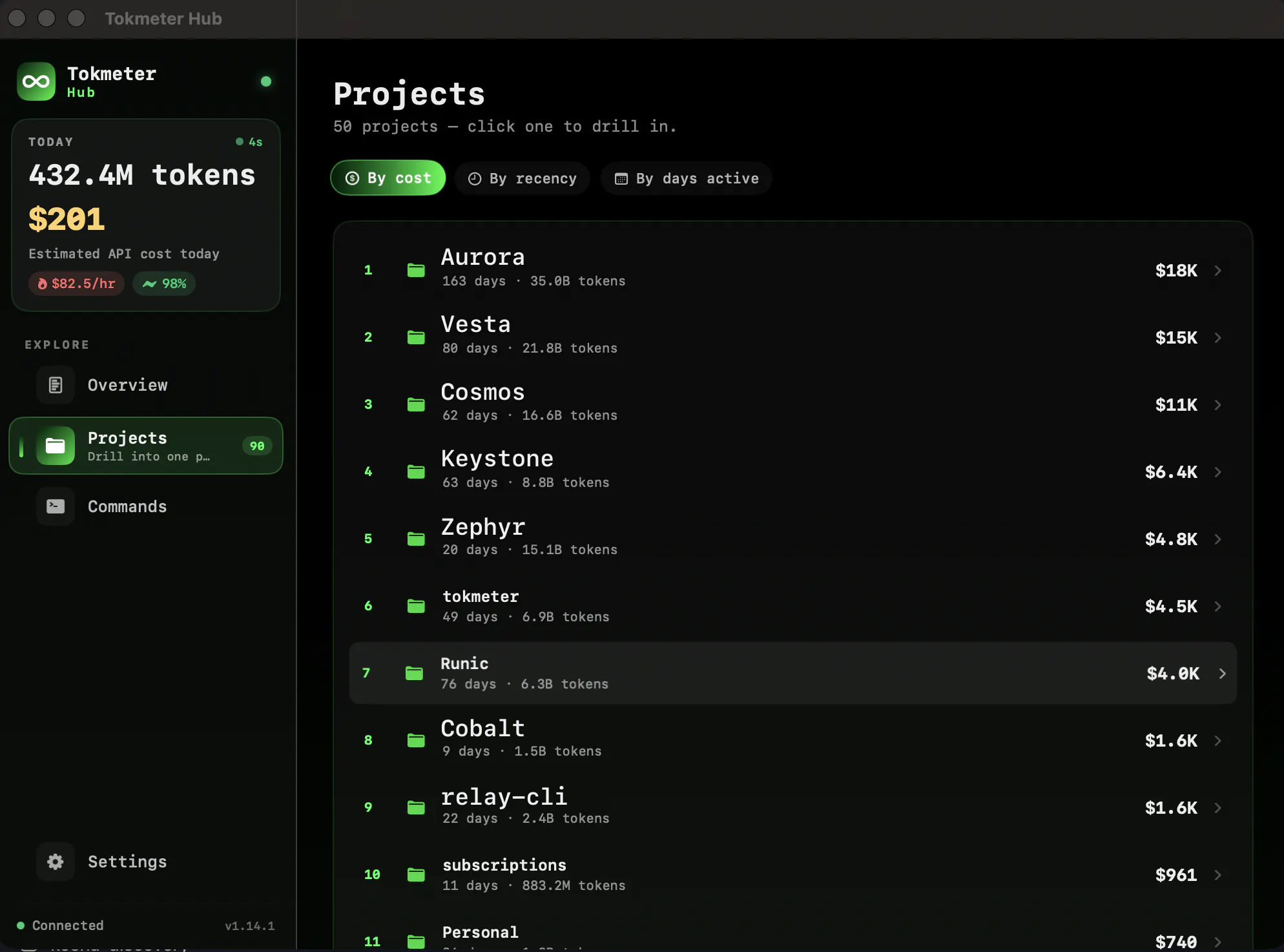Expand subscriptions row chevron
1284x952 pixels.
coord(1217,874)
